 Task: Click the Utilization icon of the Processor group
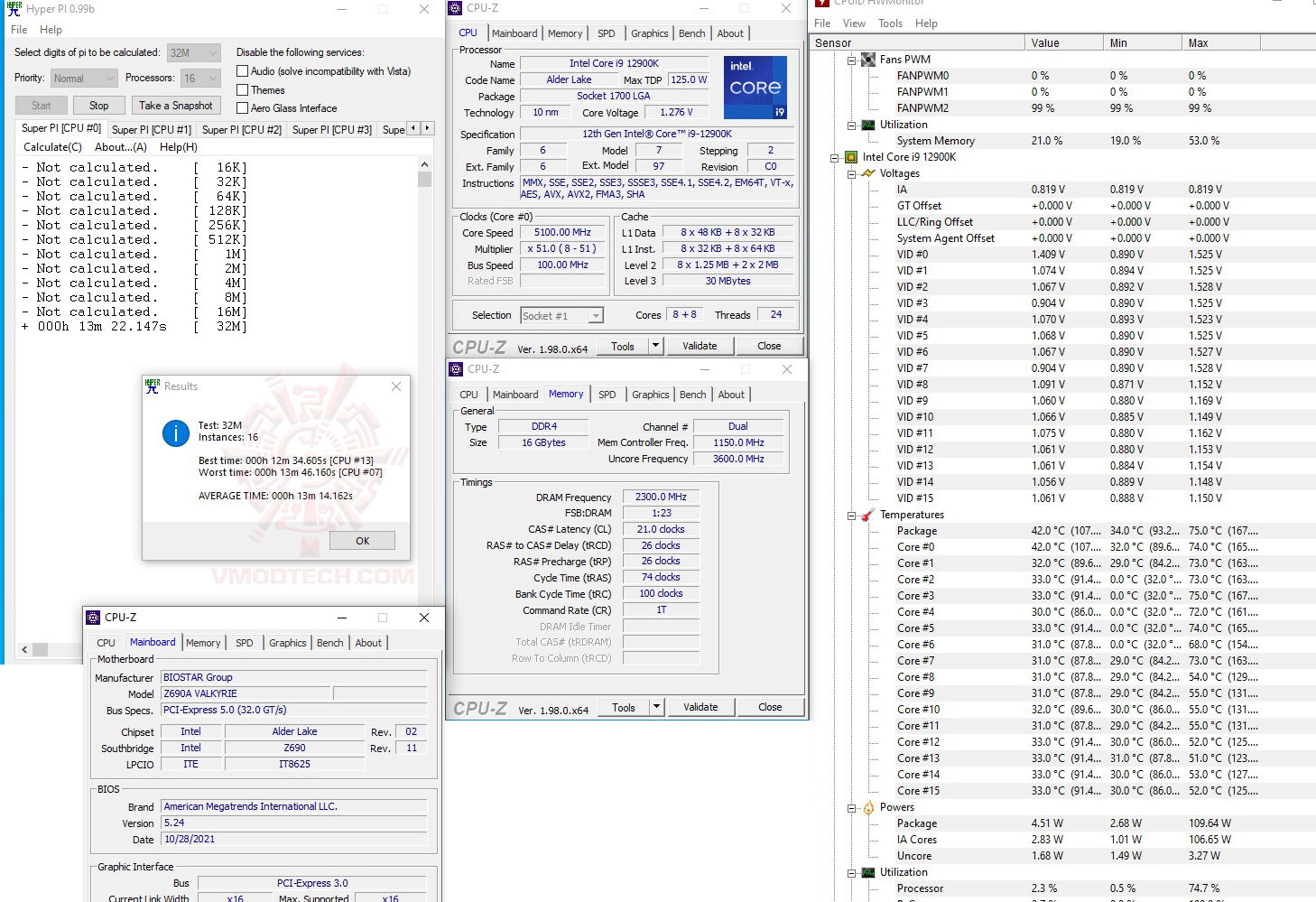click(x=868, y=872)
